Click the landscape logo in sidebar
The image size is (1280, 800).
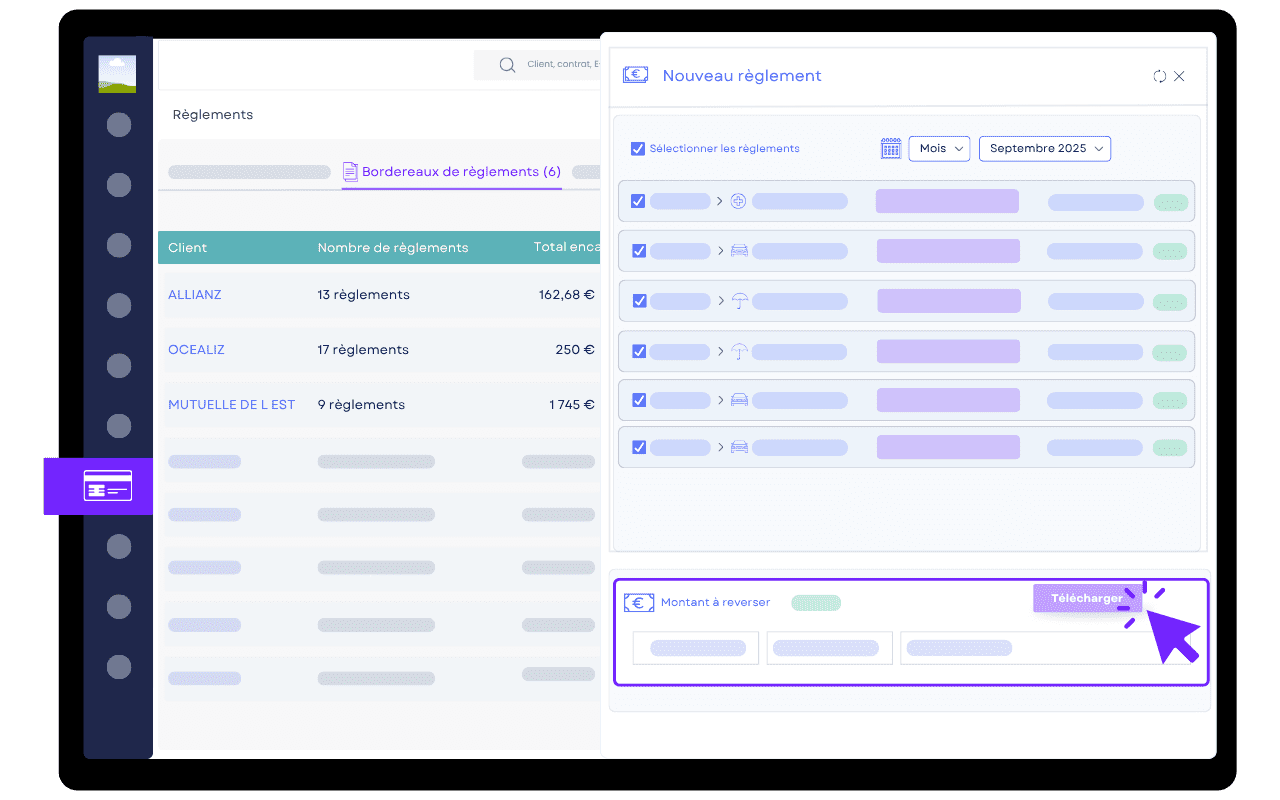click(x=117, y=75)
